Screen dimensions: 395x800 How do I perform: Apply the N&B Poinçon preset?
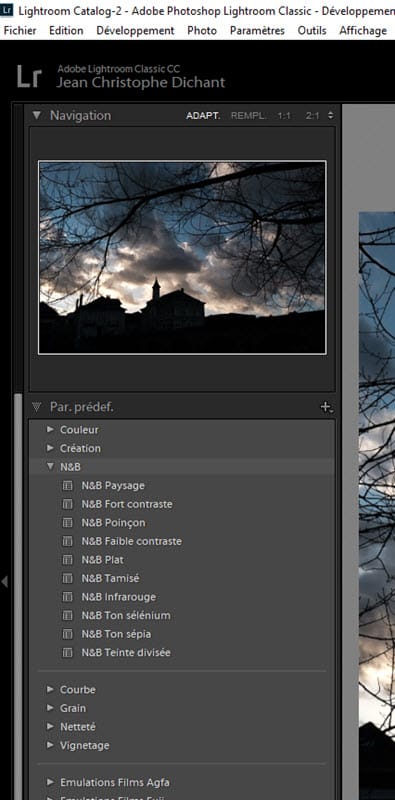113,523
